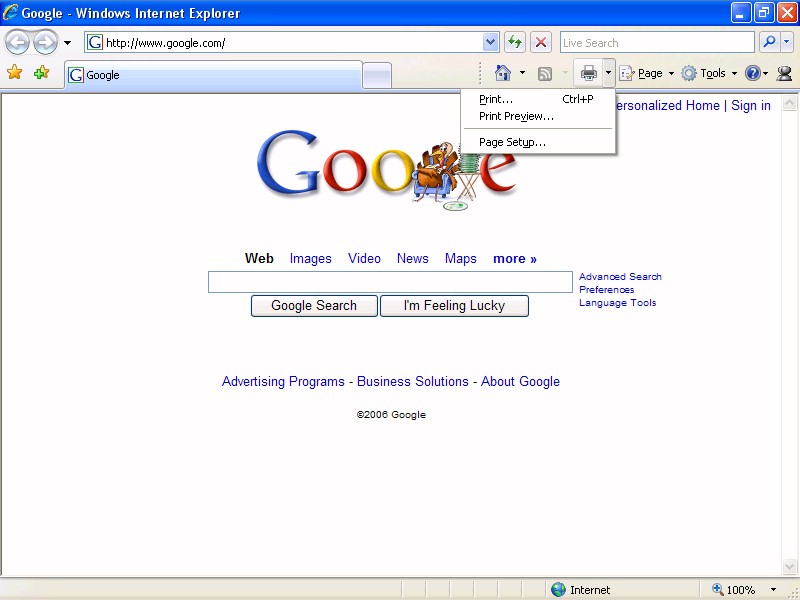Click the Internet security zone indicator

click(582, 590)
